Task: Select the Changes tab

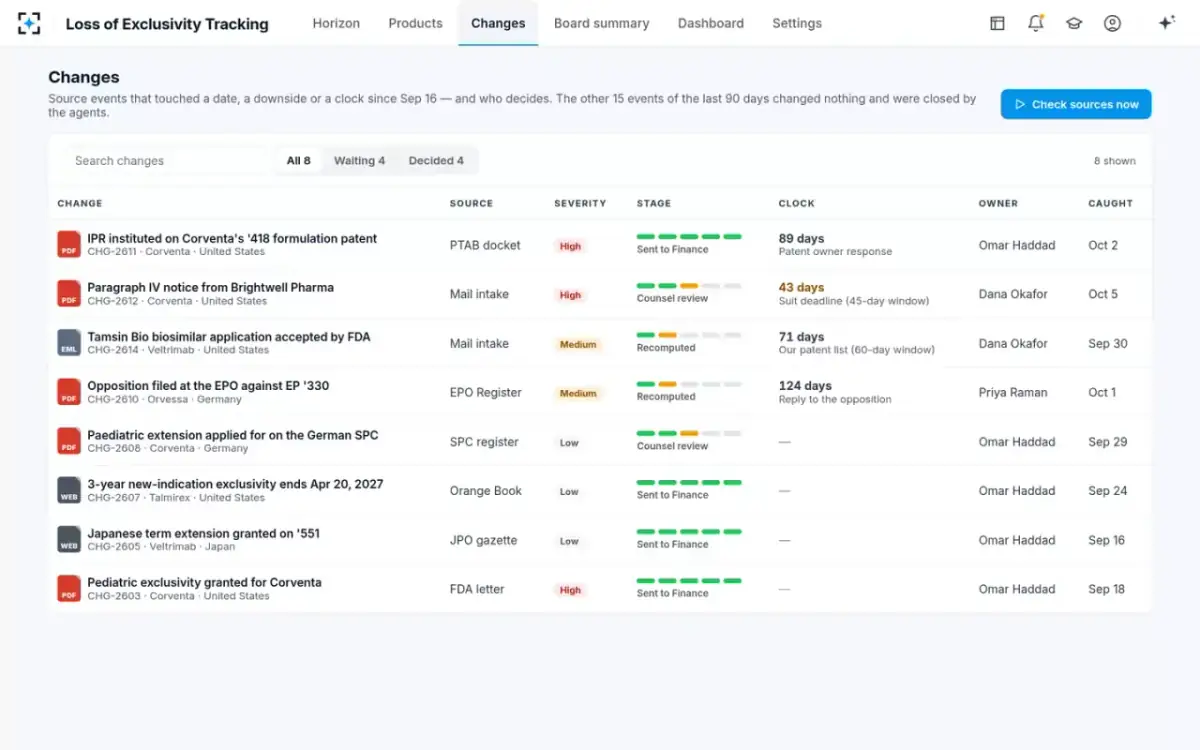Action: 498,23
